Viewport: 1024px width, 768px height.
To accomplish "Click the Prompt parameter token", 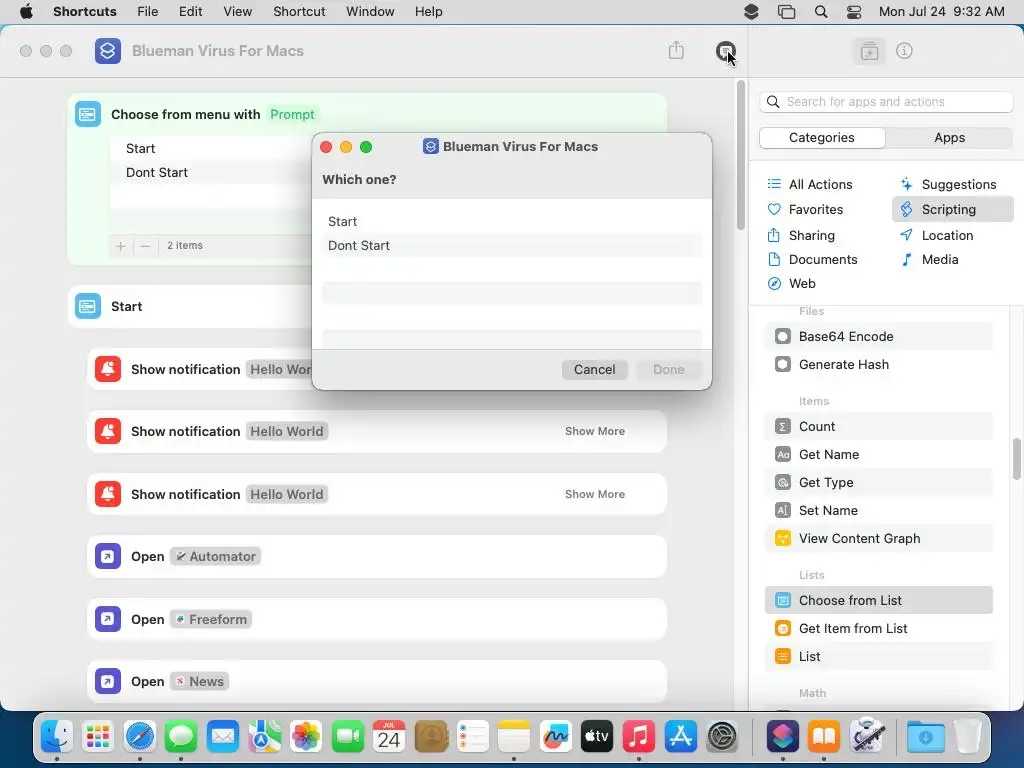I will (292, 114).
